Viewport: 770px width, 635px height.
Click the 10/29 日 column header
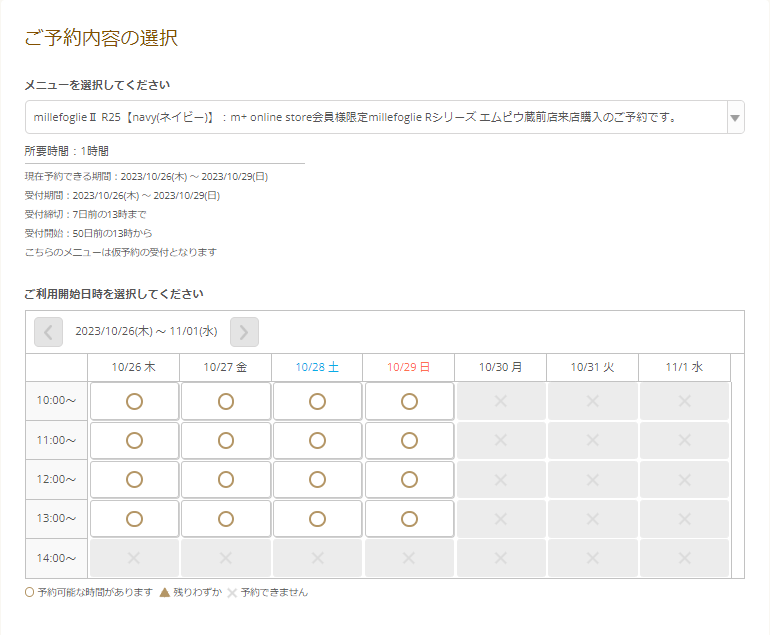click(x=409, y=367)
